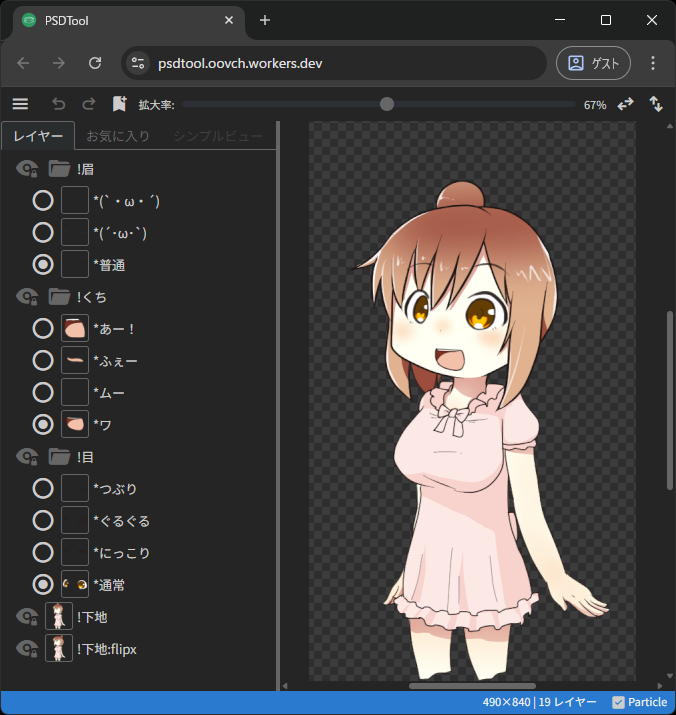The image size is (676, 715).
Task: Select radio for *(`・ω・´) eyebrow
Action: (x=43, y=201)
